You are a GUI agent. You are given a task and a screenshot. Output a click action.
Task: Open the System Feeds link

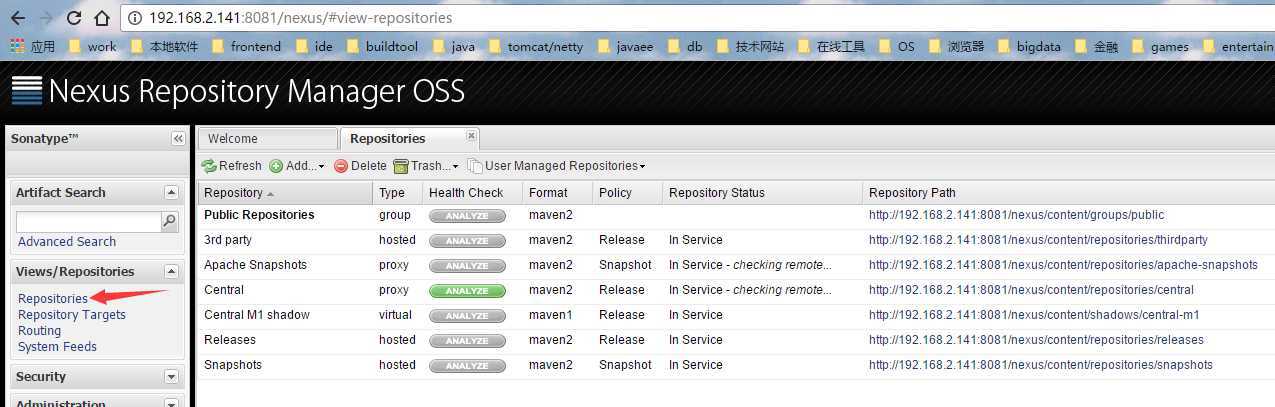tap(57, 347)
